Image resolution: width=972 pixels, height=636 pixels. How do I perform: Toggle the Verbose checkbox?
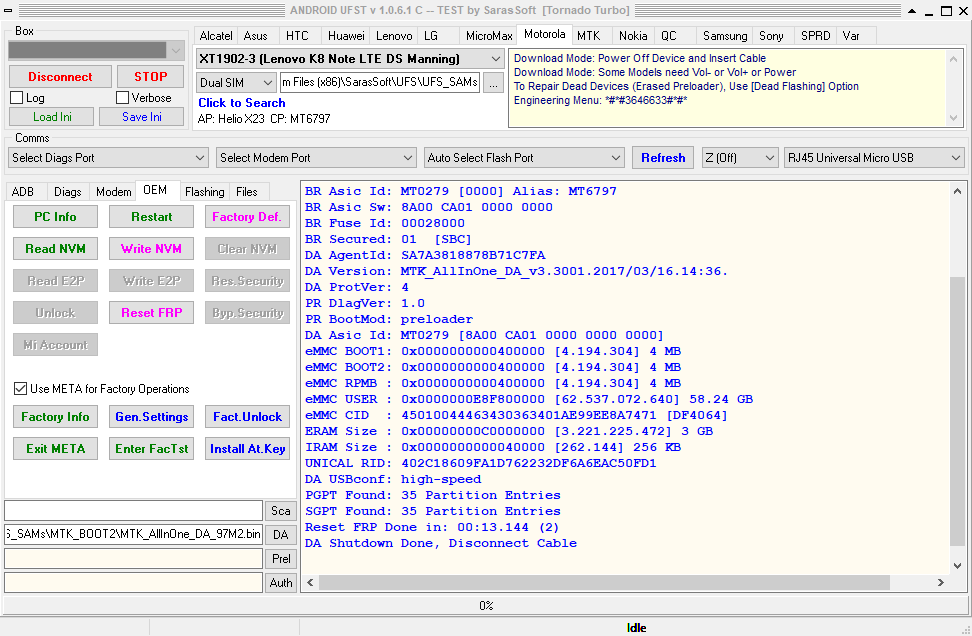pyautogui.click(x=123, y=98)
